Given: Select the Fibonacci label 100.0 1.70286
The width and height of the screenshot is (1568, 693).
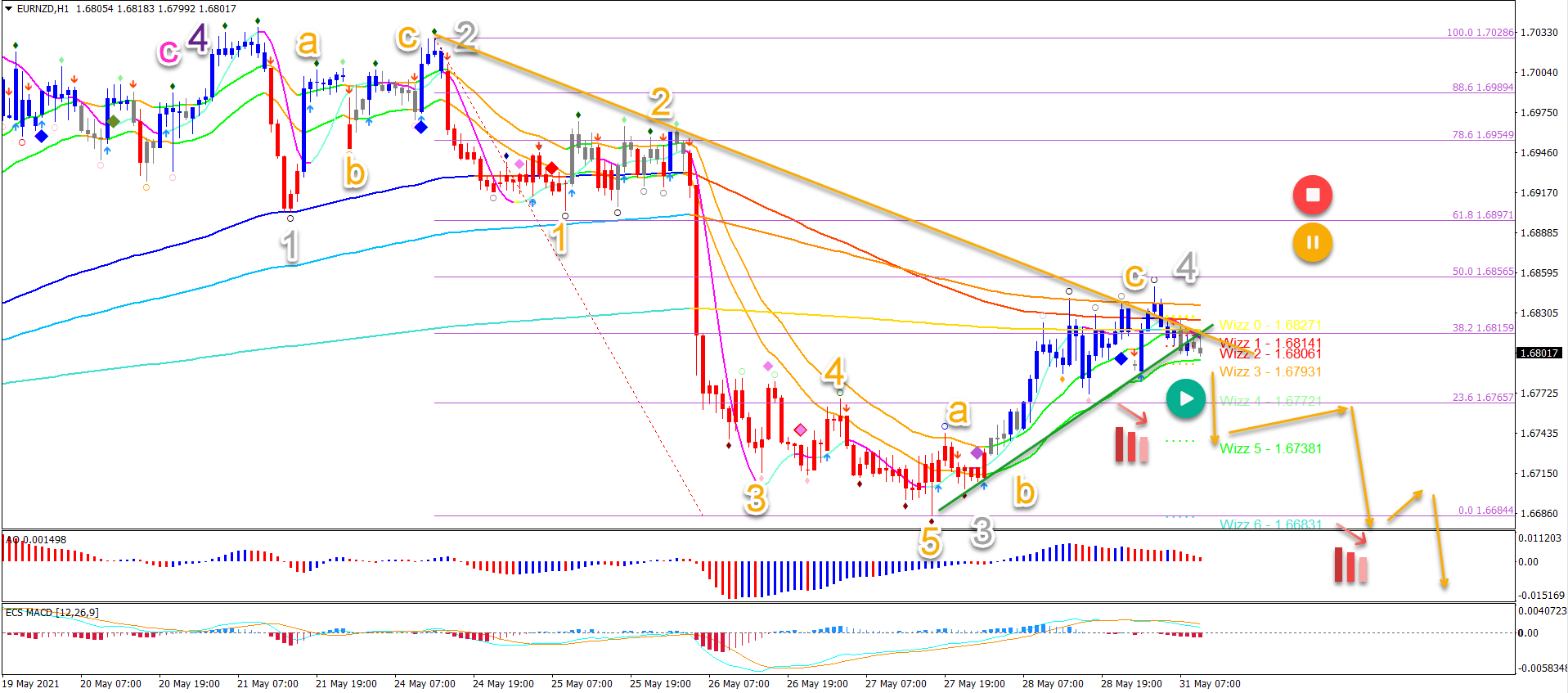Looking at the screenshot, I should tap(1480, 33).
